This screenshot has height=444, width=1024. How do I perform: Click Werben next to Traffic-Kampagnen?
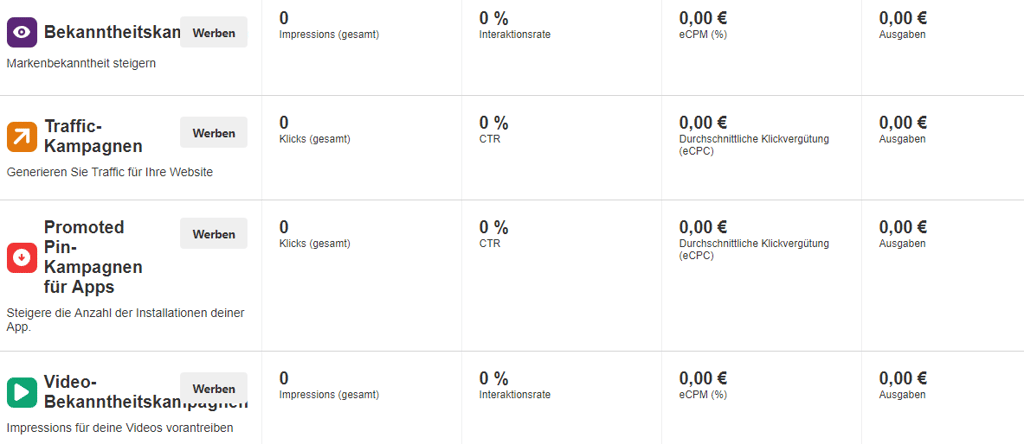pos(214,133)
